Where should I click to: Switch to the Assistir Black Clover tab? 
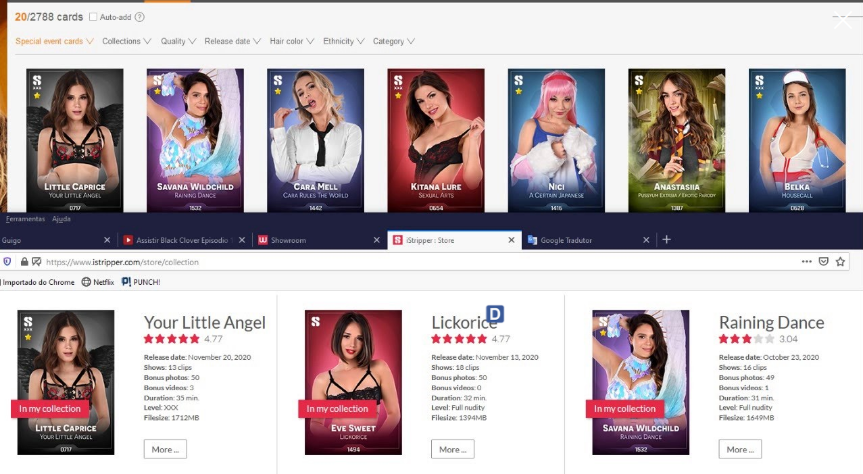[x=183, y=240]
